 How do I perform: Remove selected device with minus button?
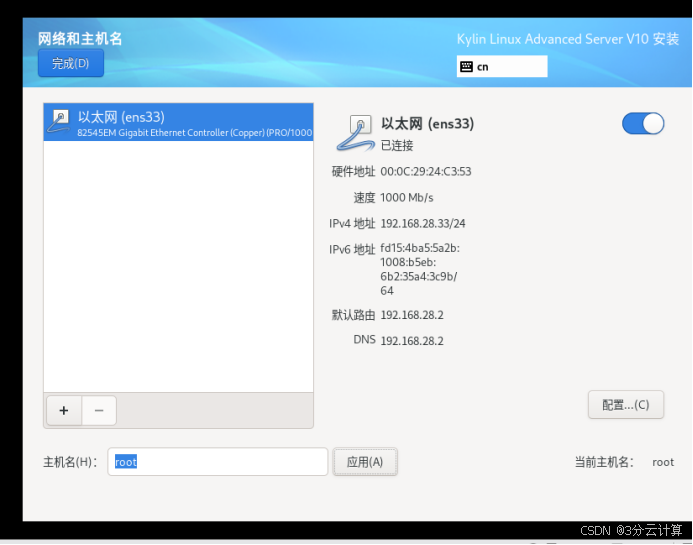(99, 411)
